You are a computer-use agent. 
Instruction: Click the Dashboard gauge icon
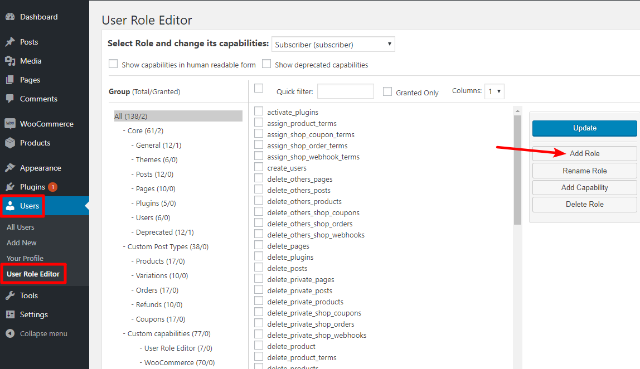pos(10,17)
